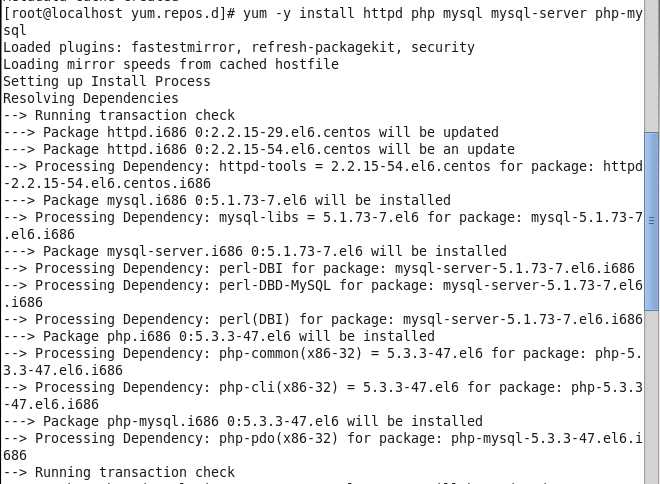This screenshot has height=484, width=660.
Task: Click the 'Setting up Install Process' line
Action: 106,81
